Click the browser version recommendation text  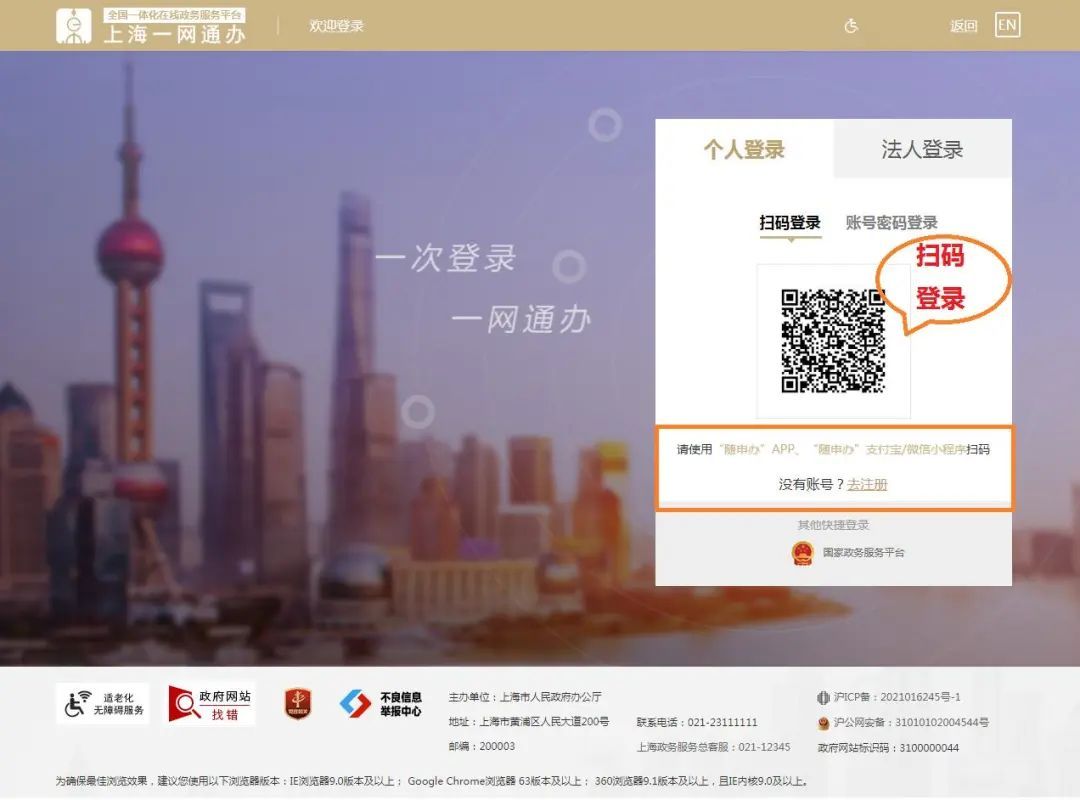point(432,781)
